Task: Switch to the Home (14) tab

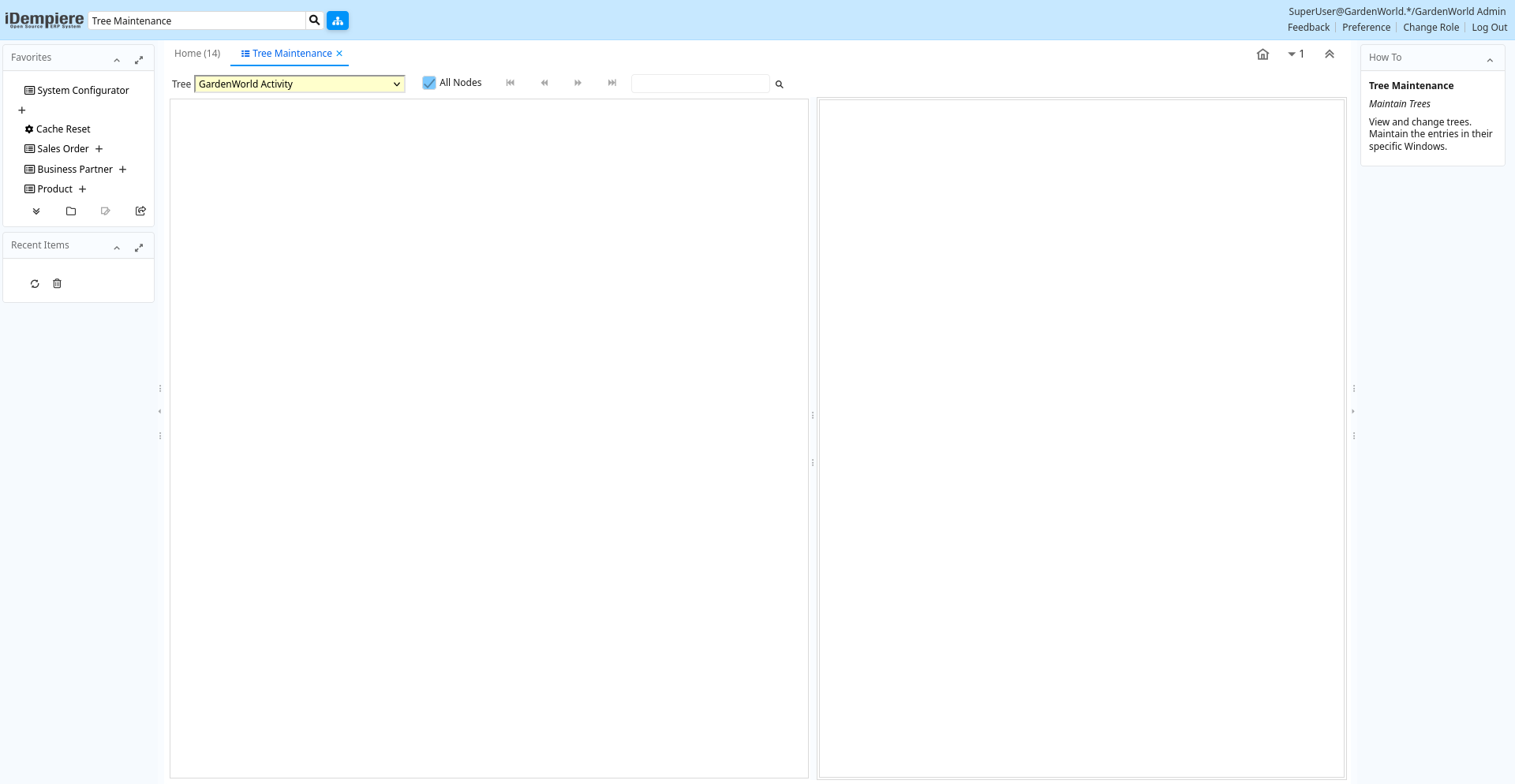Action: click(x=197, y=54)
